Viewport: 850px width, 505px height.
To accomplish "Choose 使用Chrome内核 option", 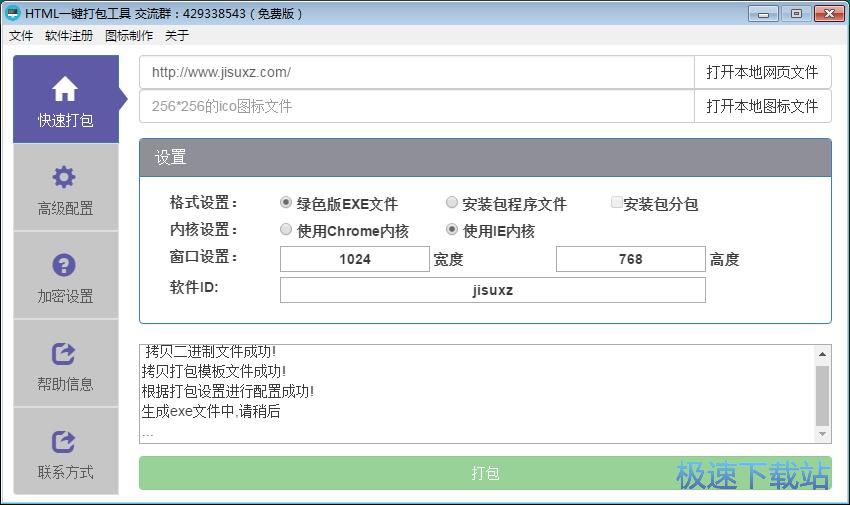I will point(286,229).
